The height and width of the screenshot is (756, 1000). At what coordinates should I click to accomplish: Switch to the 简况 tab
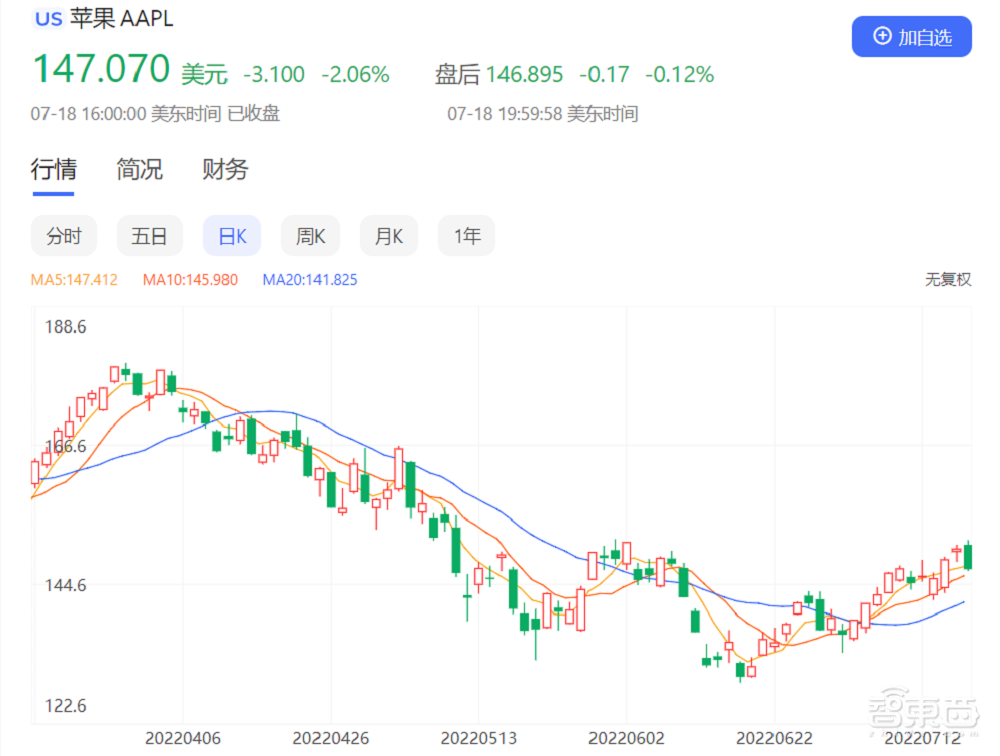[138, 170]
